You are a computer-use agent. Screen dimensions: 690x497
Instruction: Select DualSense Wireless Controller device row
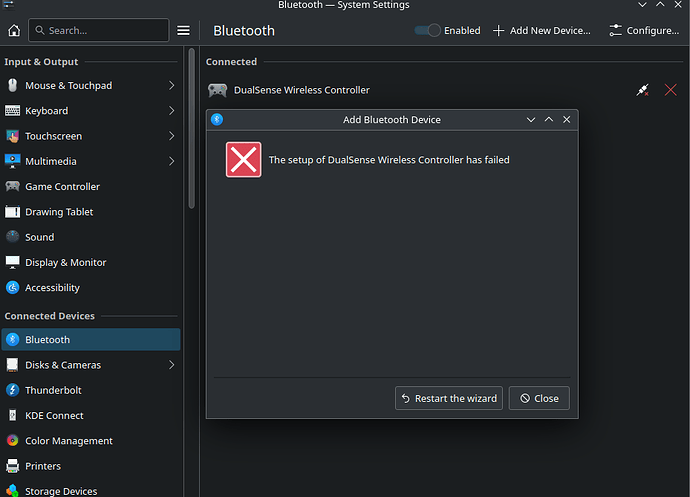click(444, 90)
